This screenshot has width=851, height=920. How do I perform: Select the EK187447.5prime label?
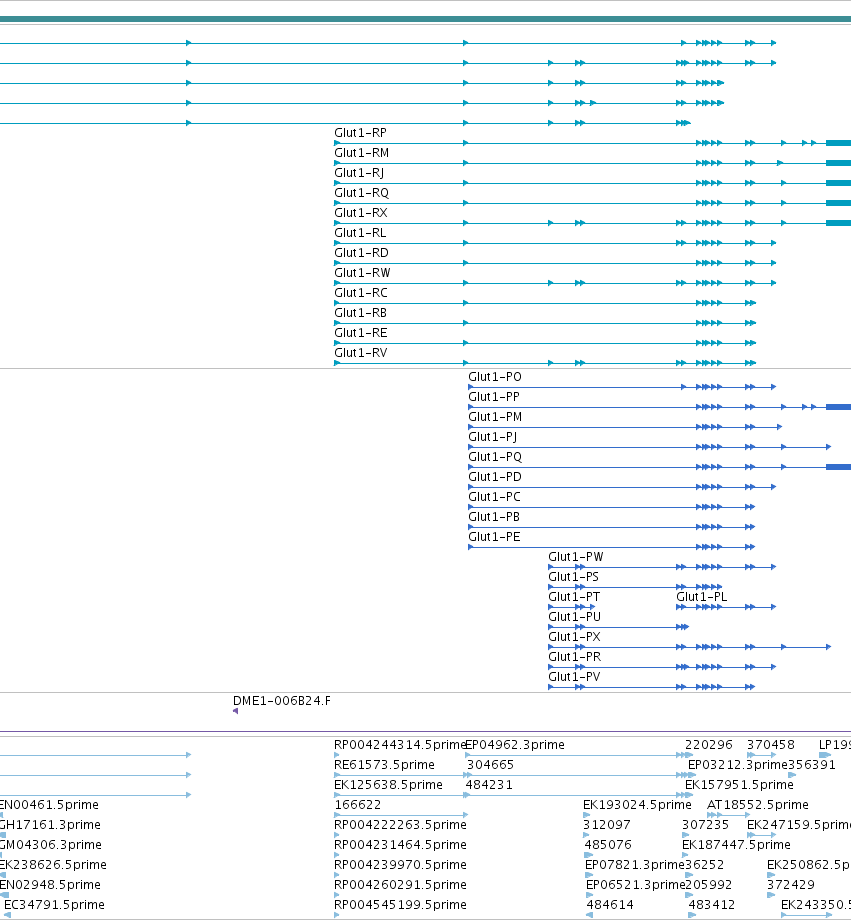[x=736, y=844]
